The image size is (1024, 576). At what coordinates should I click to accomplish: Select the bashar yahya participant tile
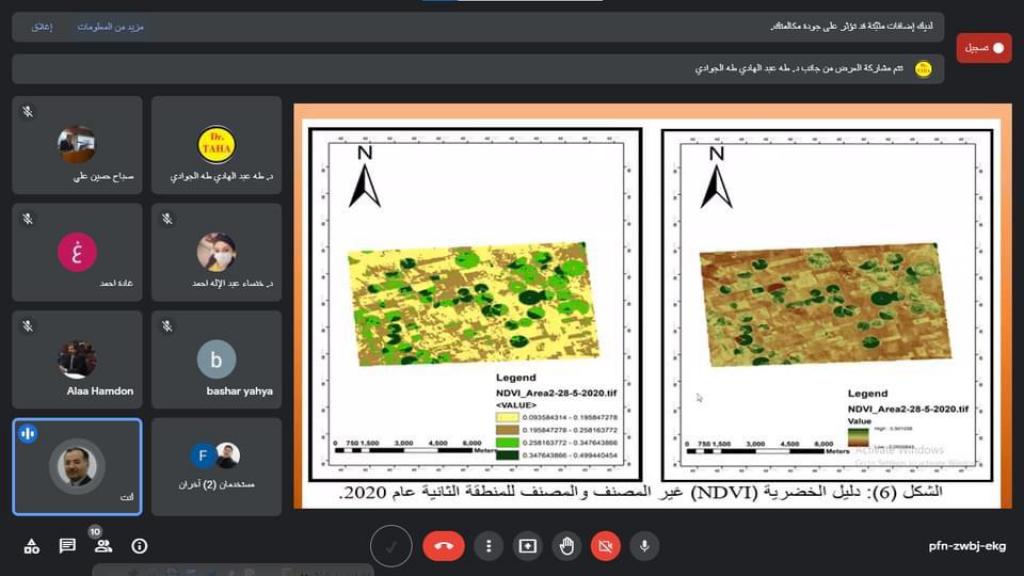(216, 359)
